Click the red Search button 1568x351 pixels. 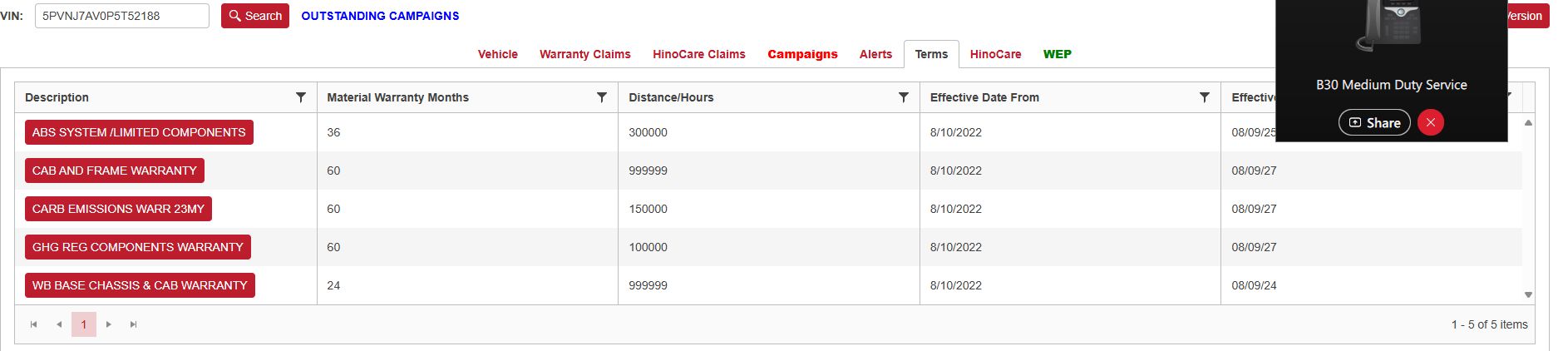coord(255,16)
